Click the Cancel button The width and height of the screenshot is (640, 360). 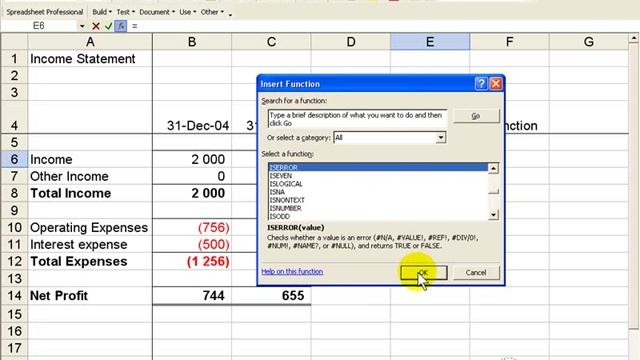coord(476,273)
